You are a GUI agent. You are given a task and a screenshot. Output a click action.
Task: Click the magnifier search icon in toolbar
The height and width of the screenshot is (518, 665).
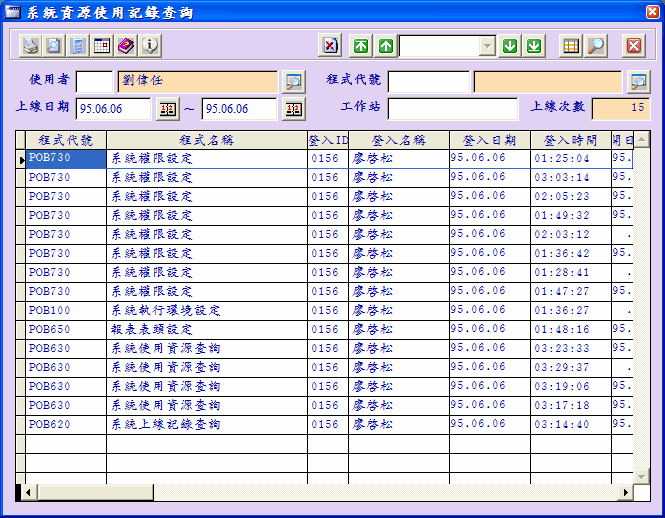point(595,46)
